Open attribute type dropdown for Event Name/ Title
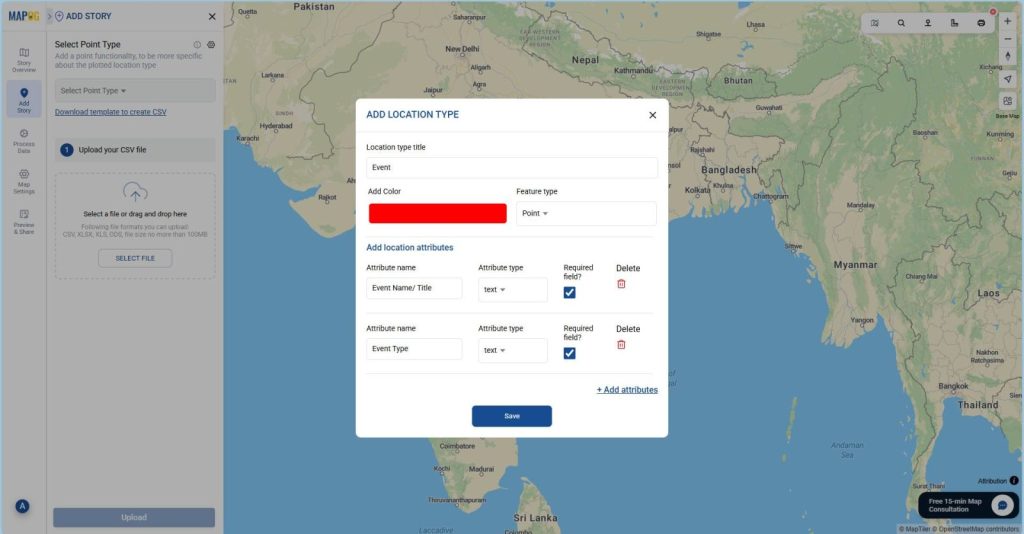1024x534 pixels. tap(512, 290)
